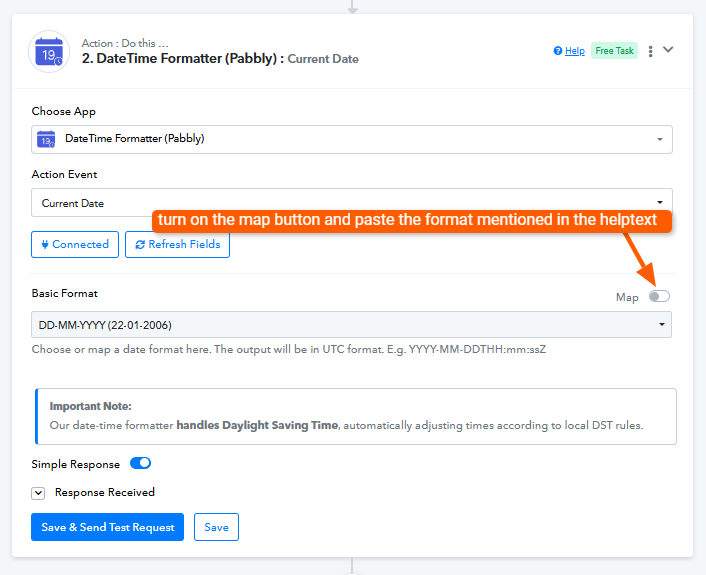Click the Save button

(216, 527)
